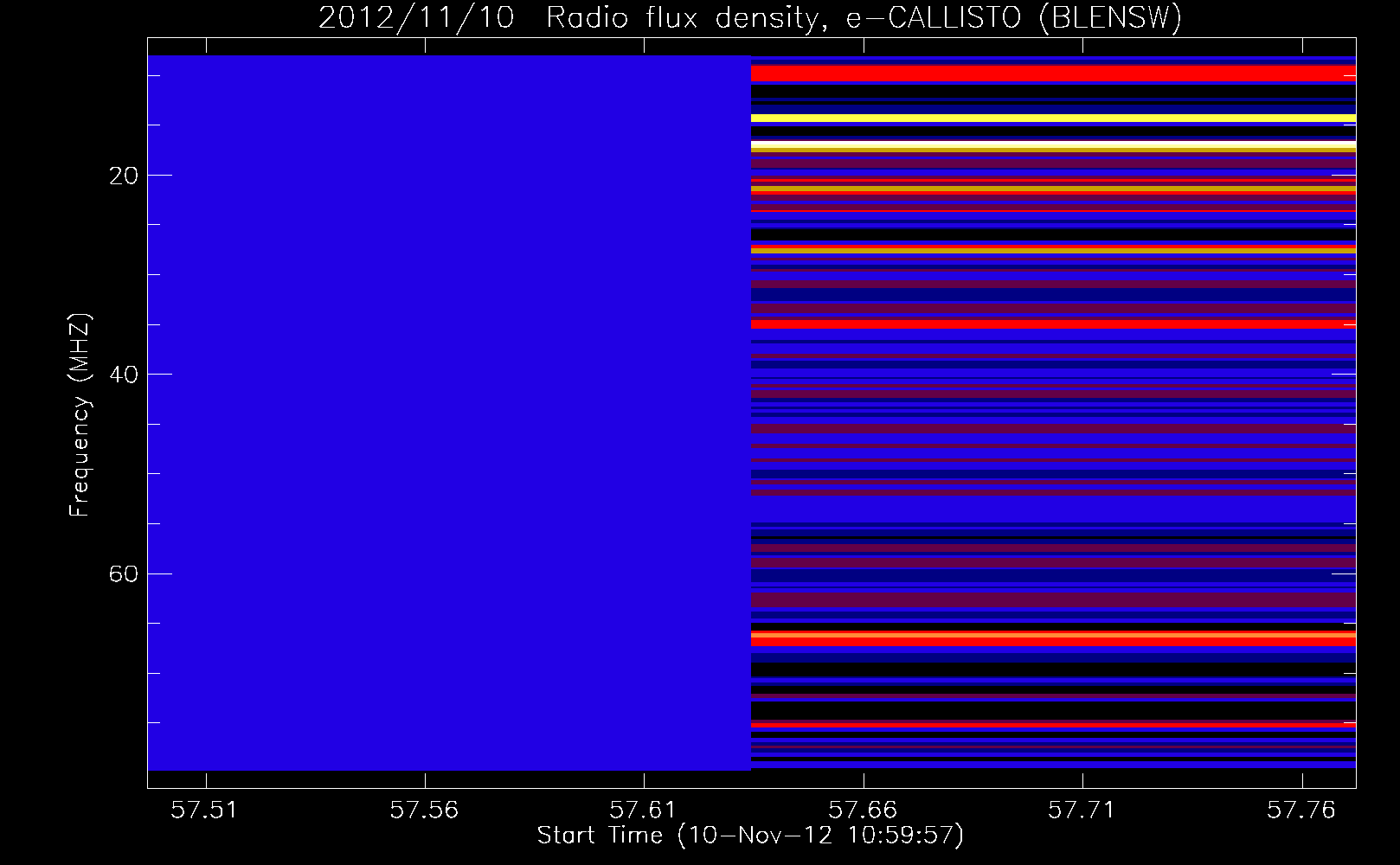Image resolution: width=1400 pixels, height=865 pixels.
Task: Click the 60 MHz frequency tick label
Action: click(125, 573)
